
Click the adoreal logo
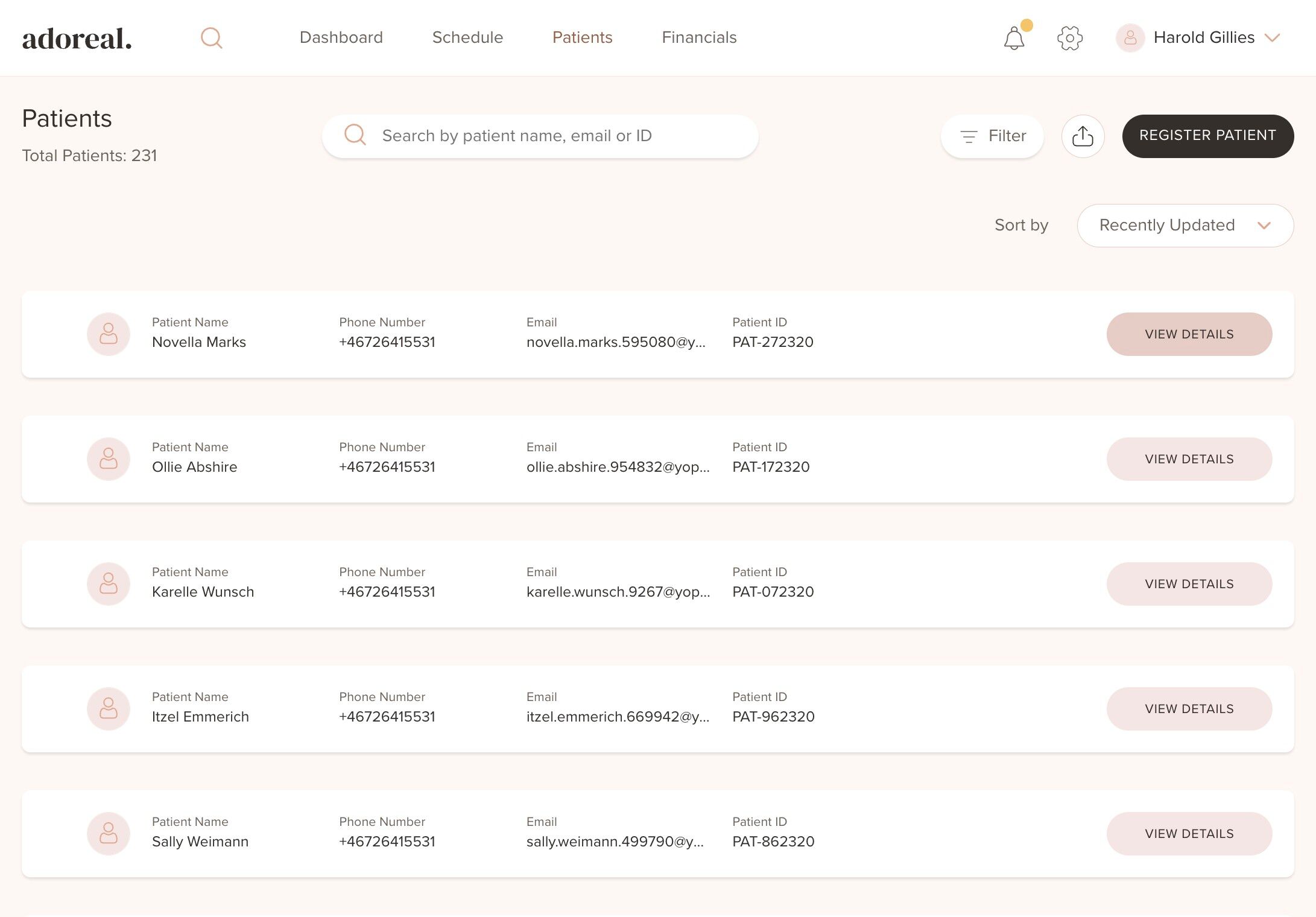[77, 39]
